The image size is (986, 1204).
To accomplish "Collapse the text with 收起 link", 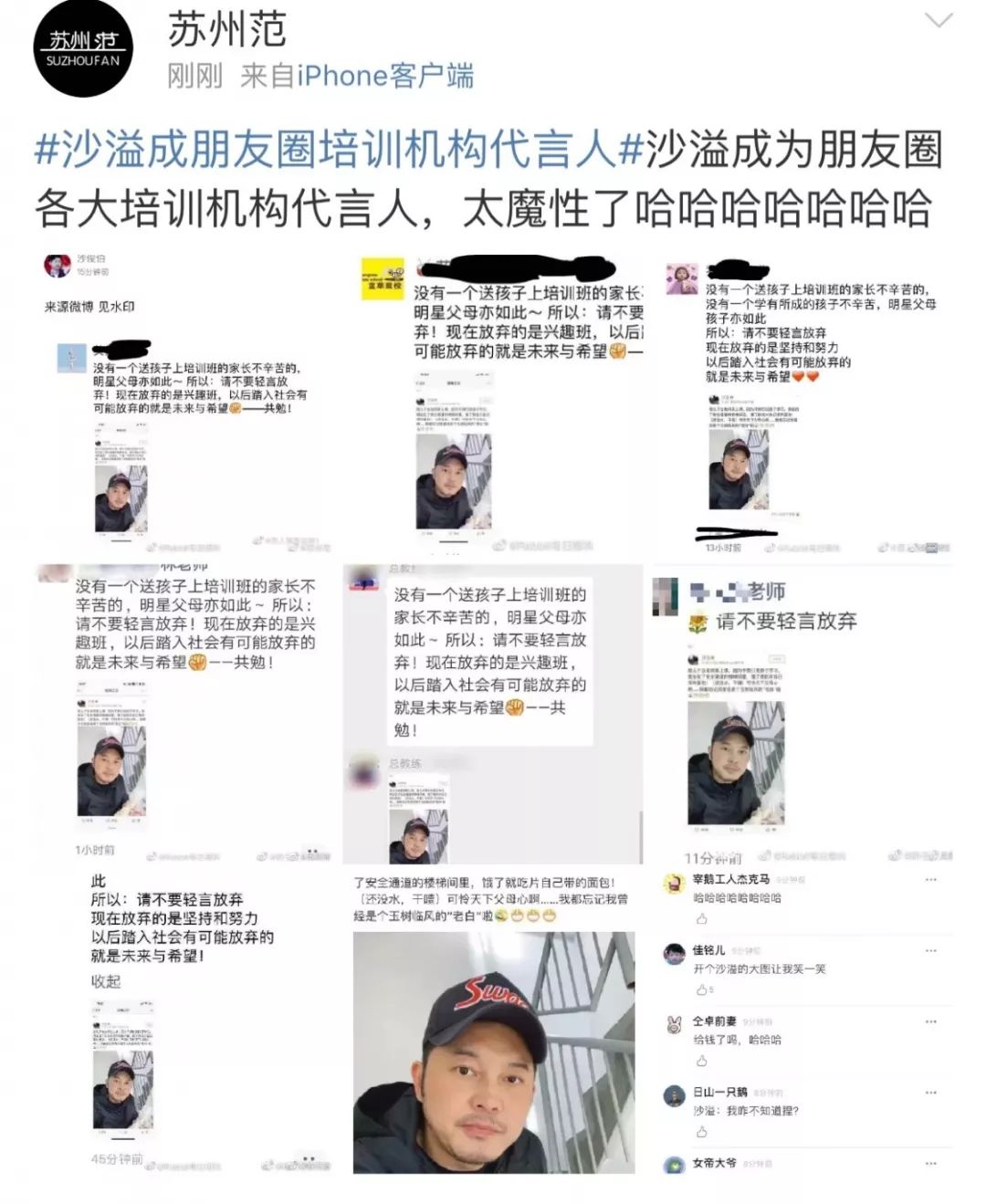I will coord(106,981).
